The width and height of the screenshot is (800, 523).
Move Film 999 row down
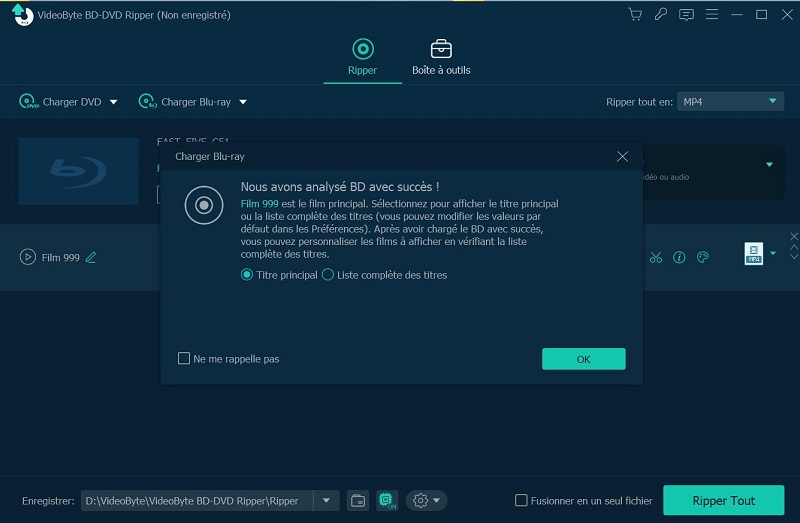[x=794, y=256]
